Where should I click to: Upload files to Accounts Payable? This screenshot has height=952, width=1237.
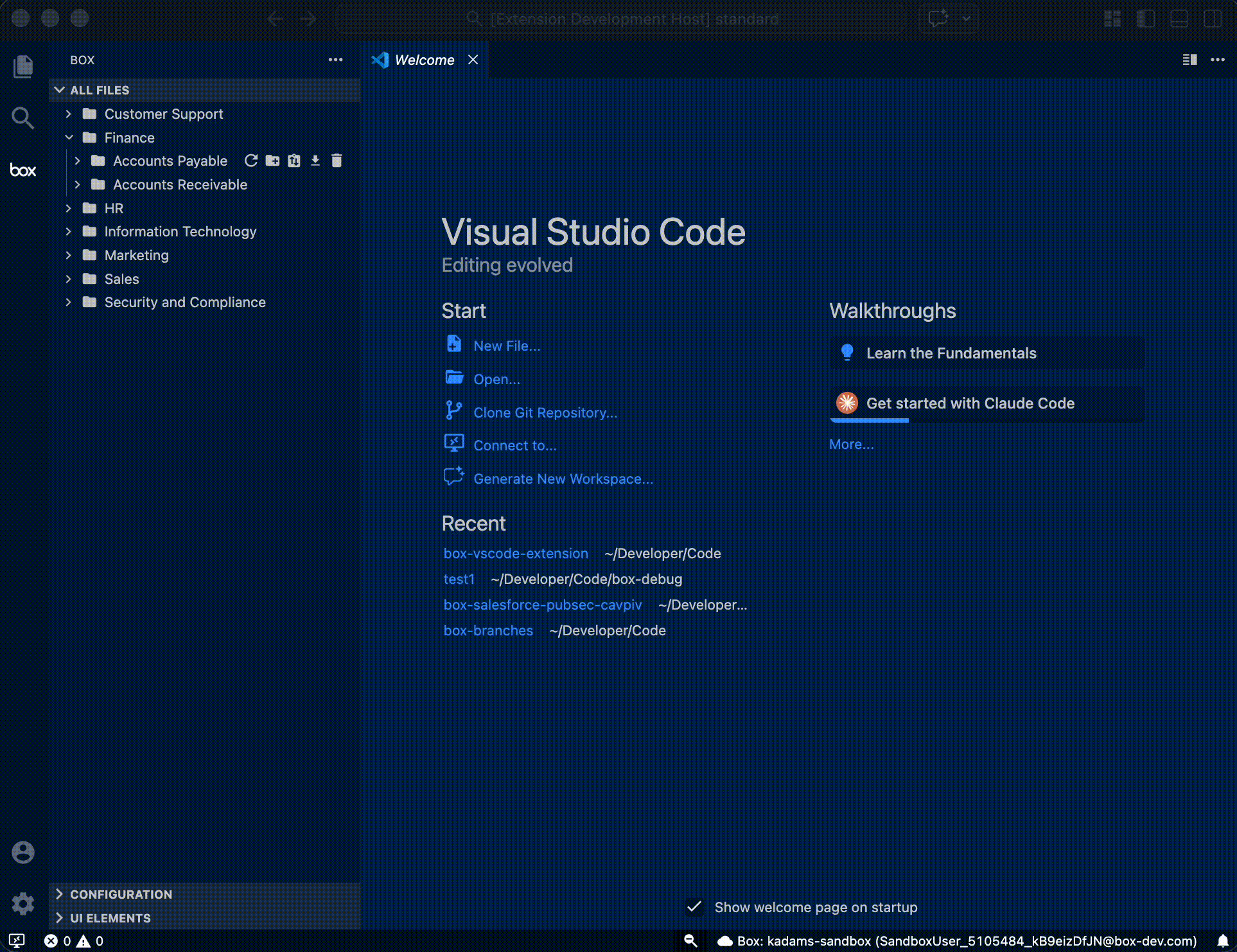click(294, 161)
